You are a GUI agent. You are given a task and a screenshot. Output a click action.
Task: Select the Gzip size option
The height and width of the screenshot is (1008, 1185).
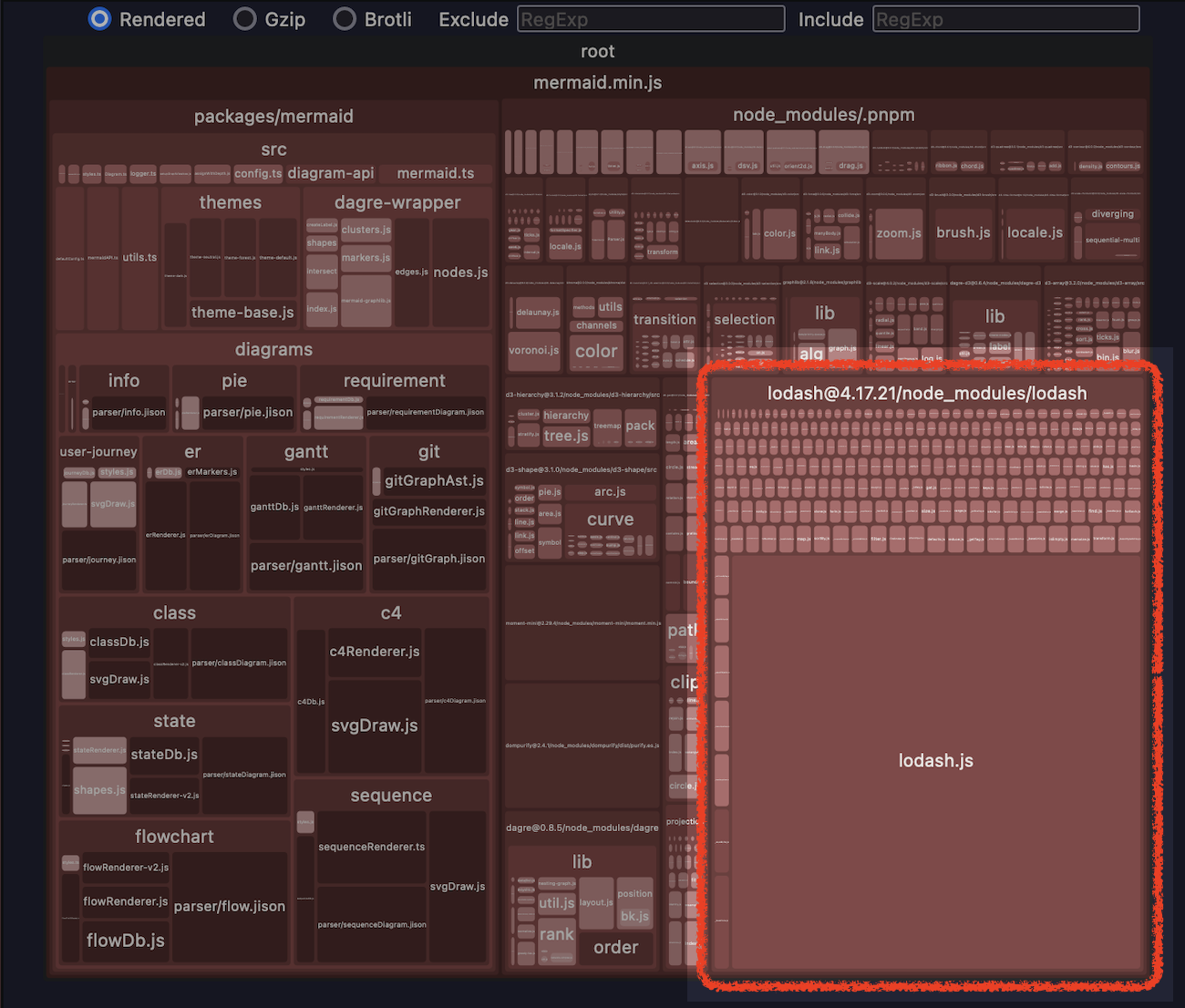point(245,19)
